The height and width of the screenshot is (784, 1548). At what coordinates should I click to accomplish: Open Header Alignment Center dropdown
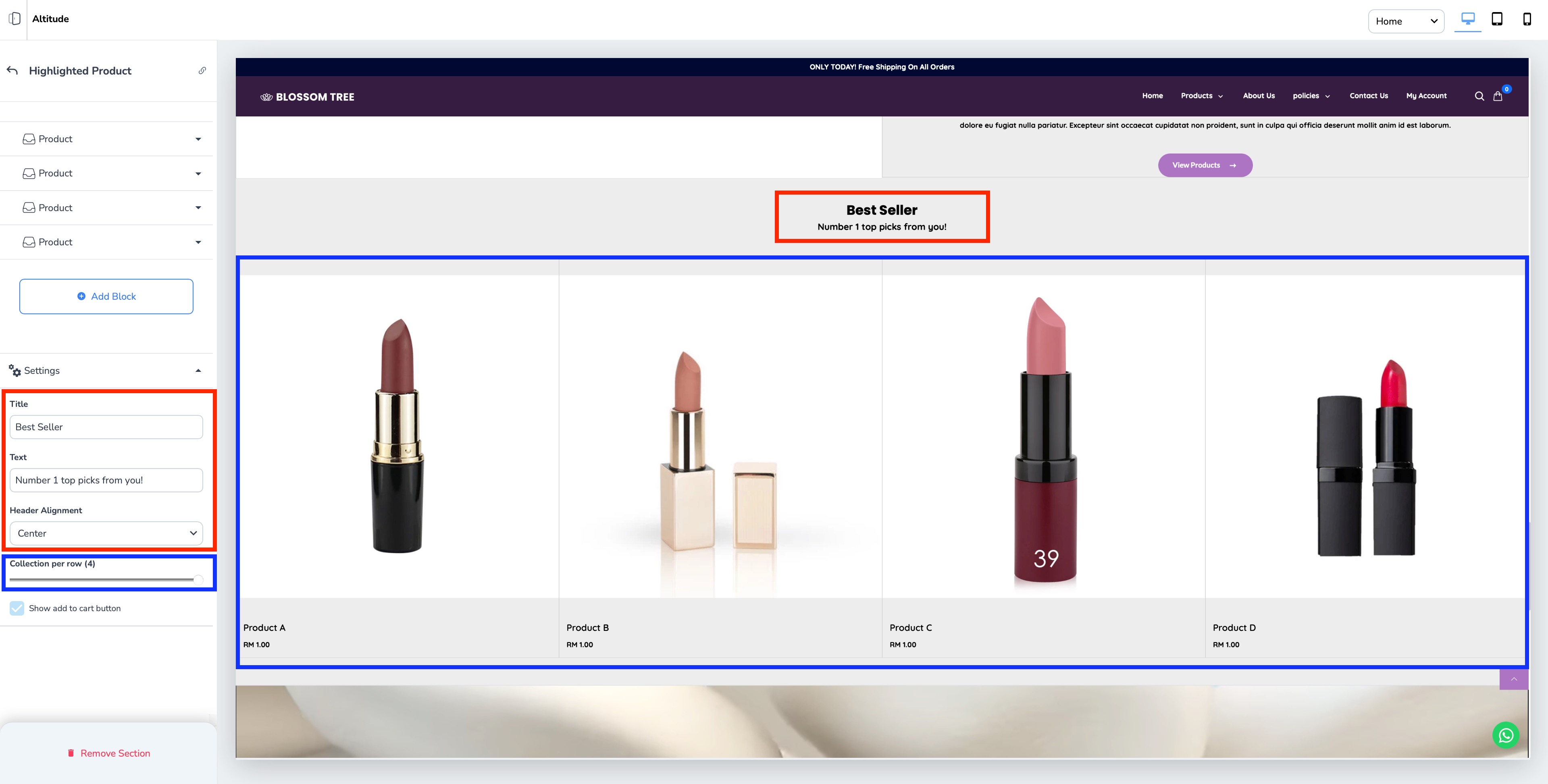pos(106,533)
